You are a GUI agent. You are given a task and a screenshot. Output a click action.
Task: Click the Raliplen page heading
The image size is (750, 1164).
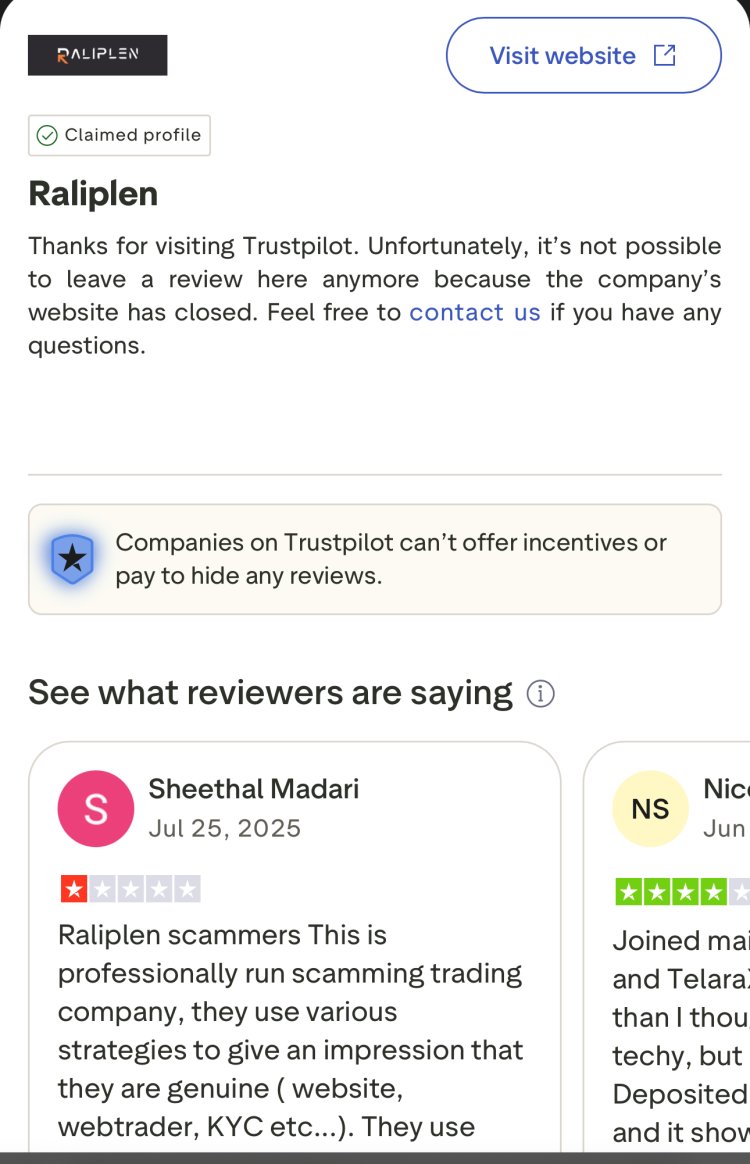(92, 193)
